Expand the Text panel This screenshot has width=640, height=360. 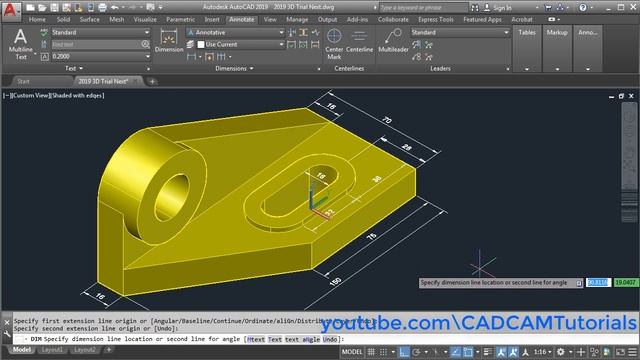(x=74, y=69)
